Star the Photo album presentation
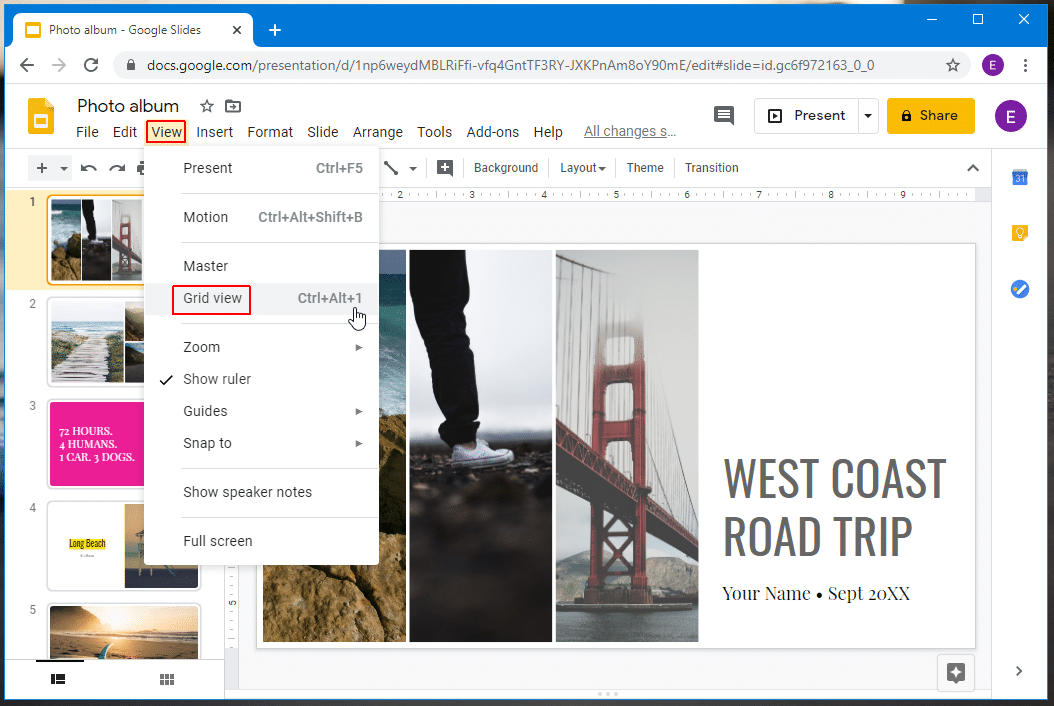Image resolution: width=1054 pixels, height=706 pixels. [207, 106]
